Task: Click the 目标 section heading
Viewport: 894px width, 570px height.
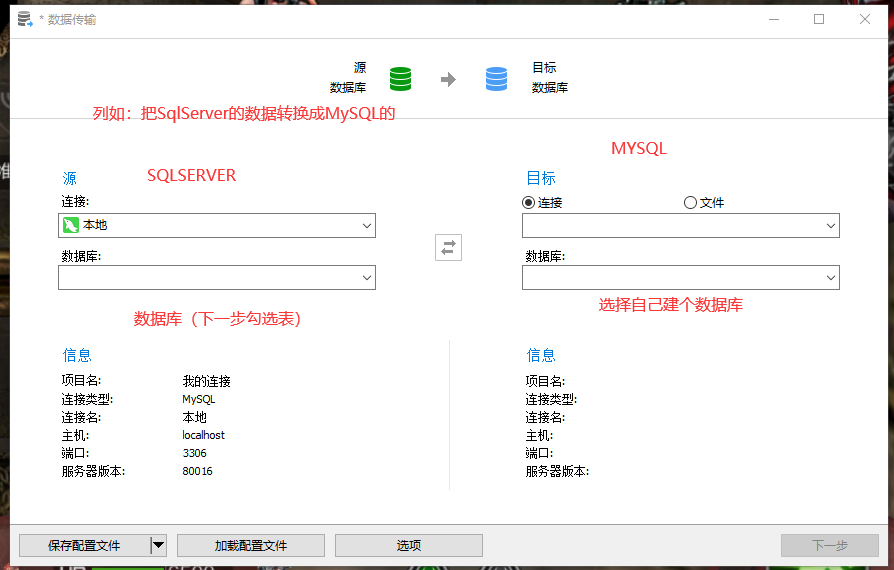Action: [541, 178]
